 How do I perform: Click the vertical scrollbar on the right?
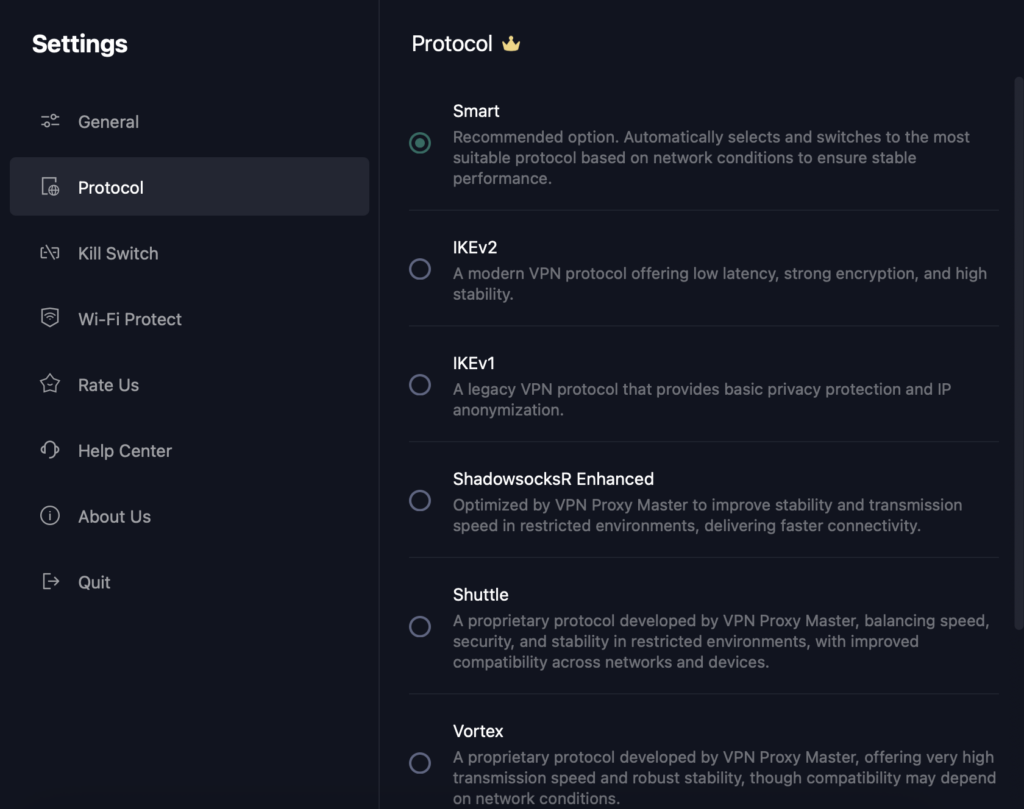tap(1019, 350)
